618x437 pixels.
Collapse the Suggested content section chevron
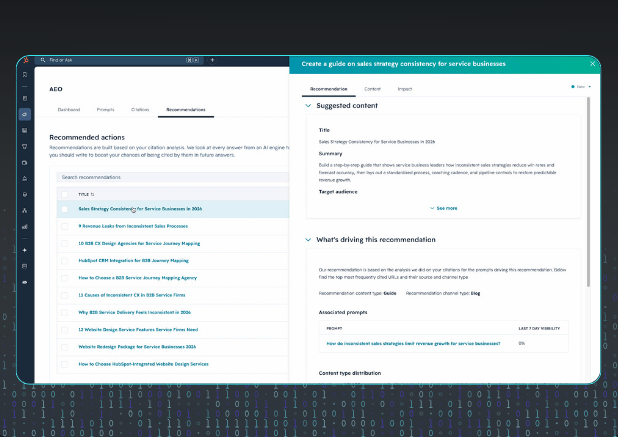pyautogui.click(x=308, y=106)
